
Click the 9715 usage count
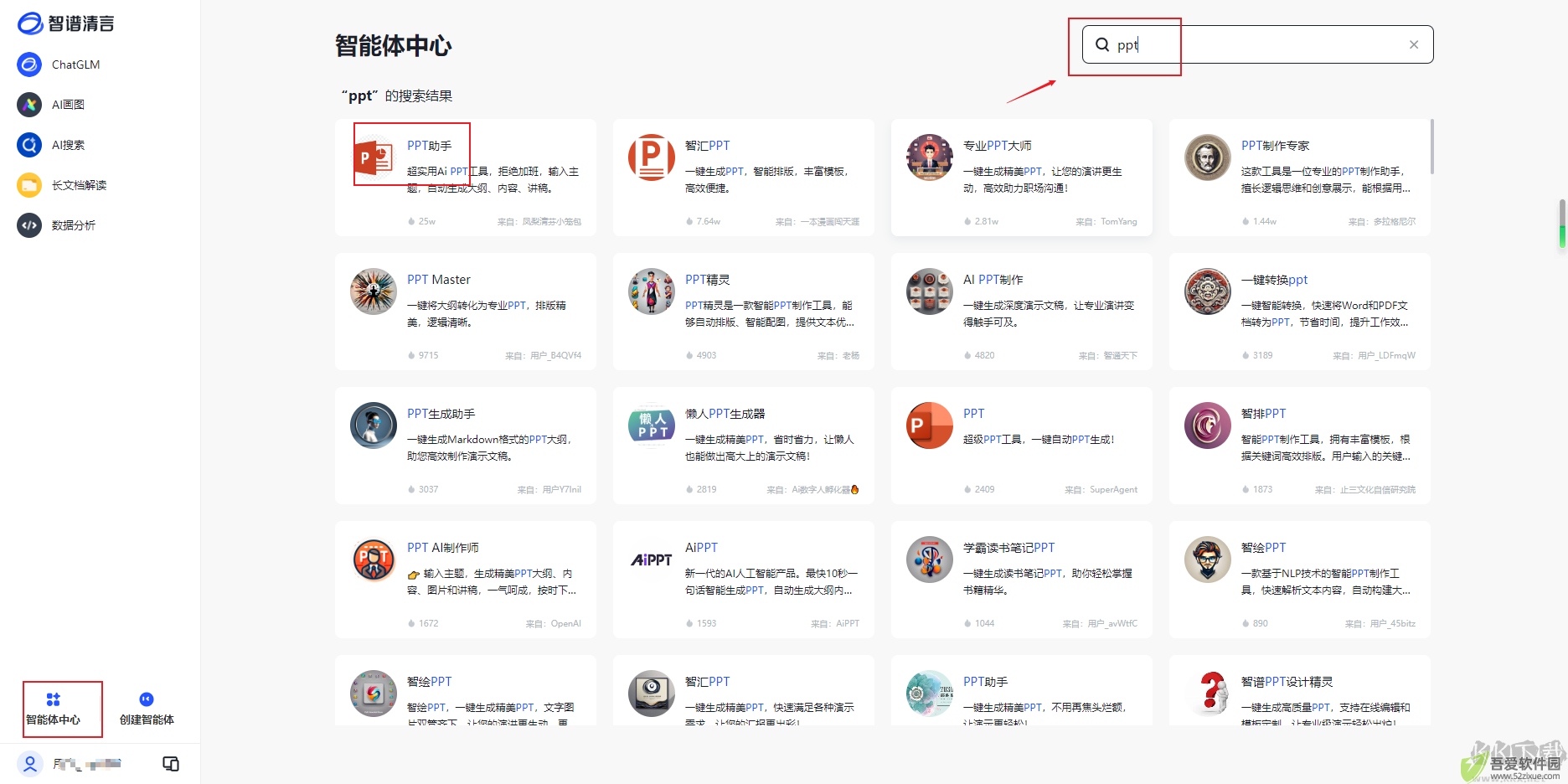(428, 356)
